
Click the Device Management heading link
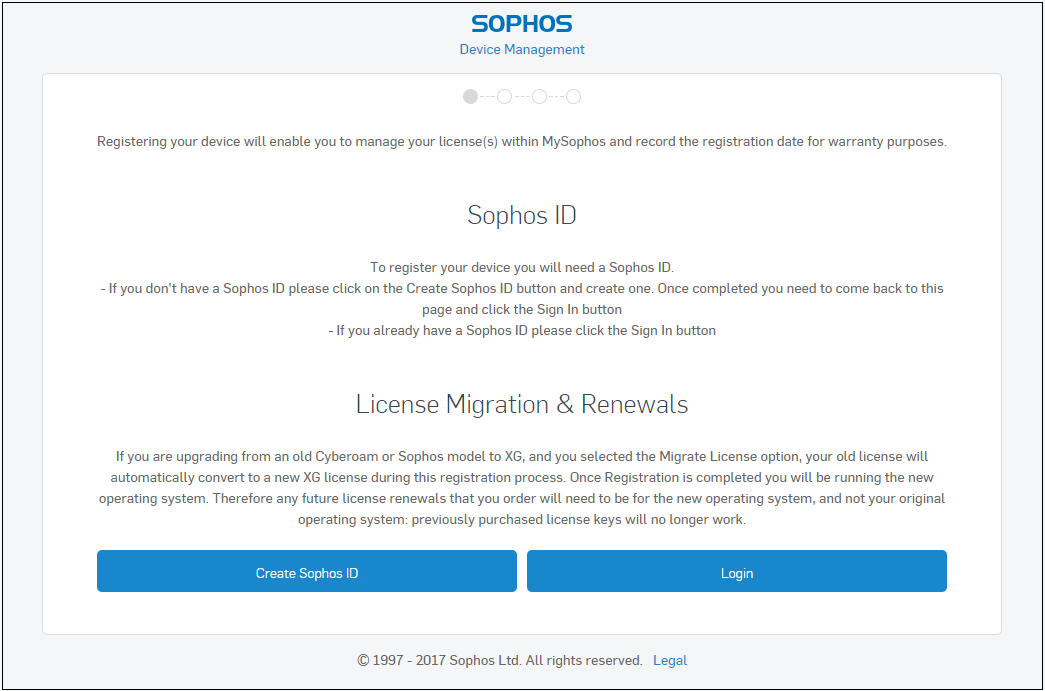tap(522, 49)
